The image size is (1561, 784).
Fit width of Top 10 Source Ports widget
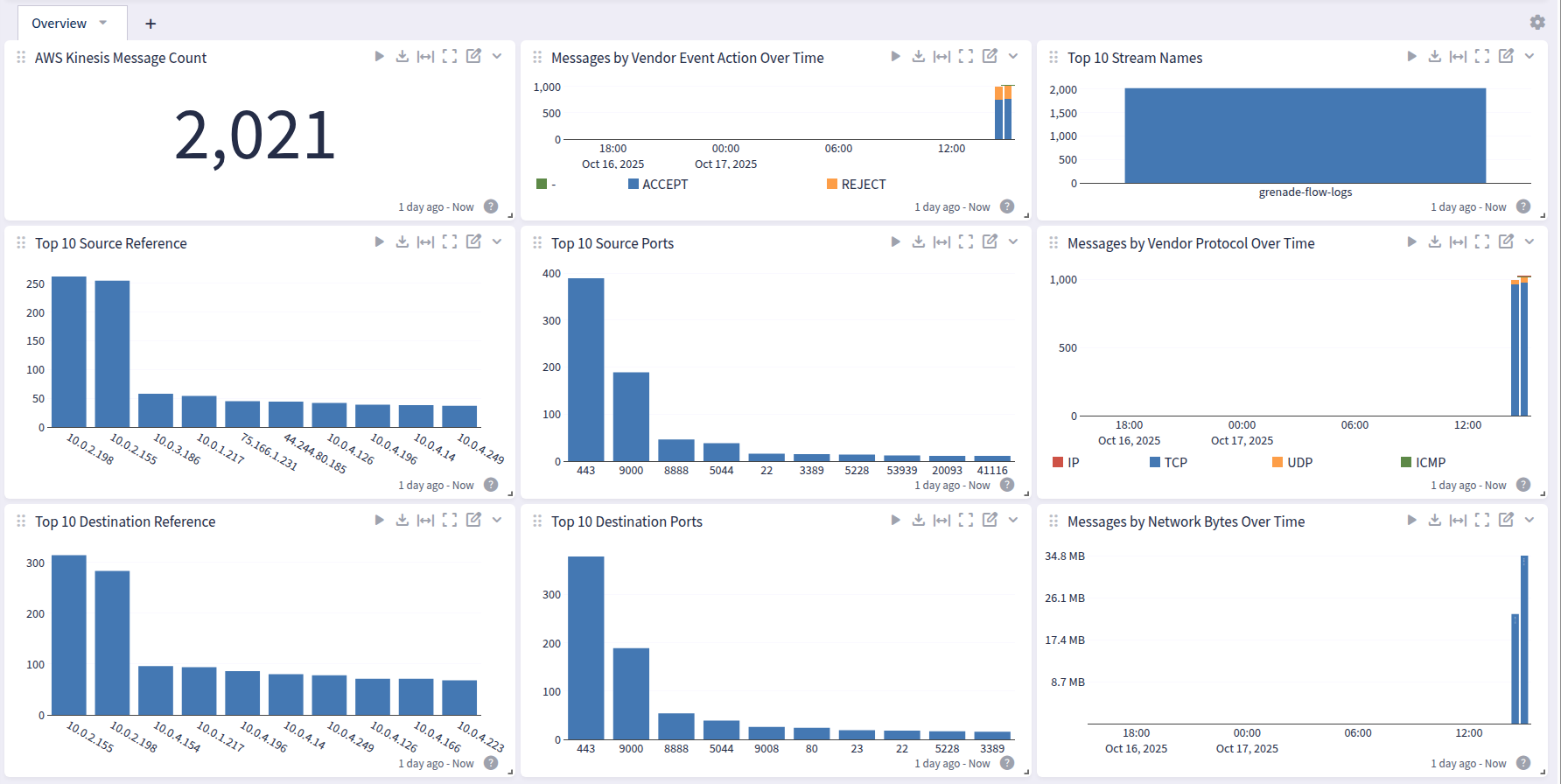pos(941,241)
